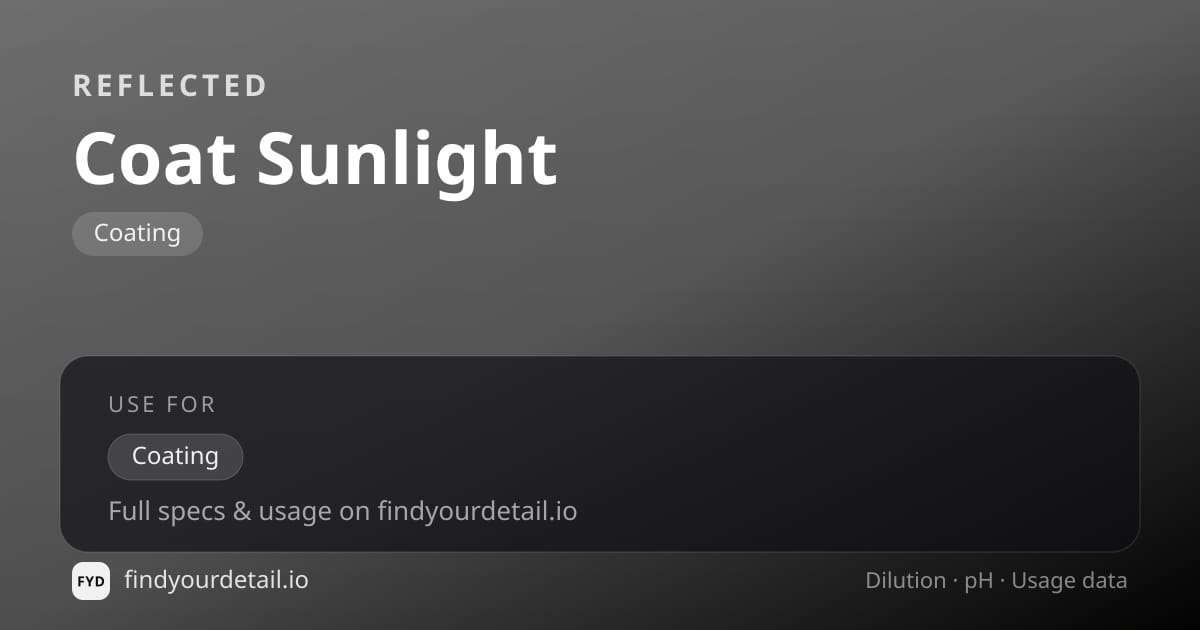Click the dot separator after Dilution
The width and height of the screenshot is (1200, 630).
point(955,582)
